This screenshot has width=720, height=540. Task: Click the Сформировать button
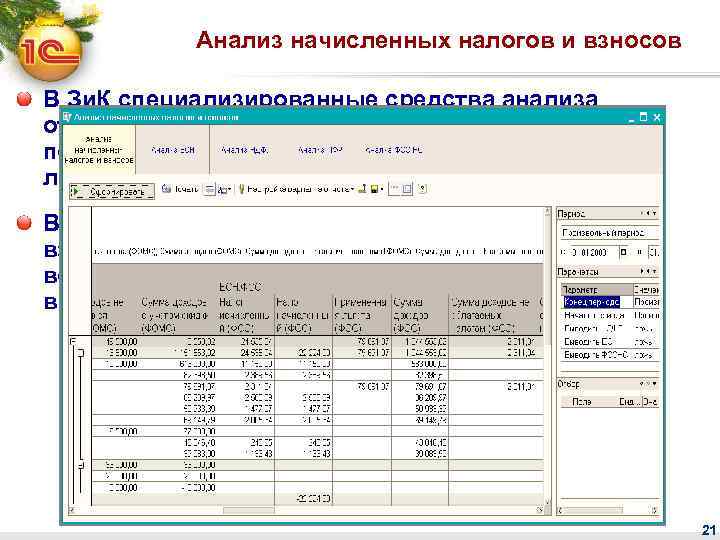[x=112, y=191]
